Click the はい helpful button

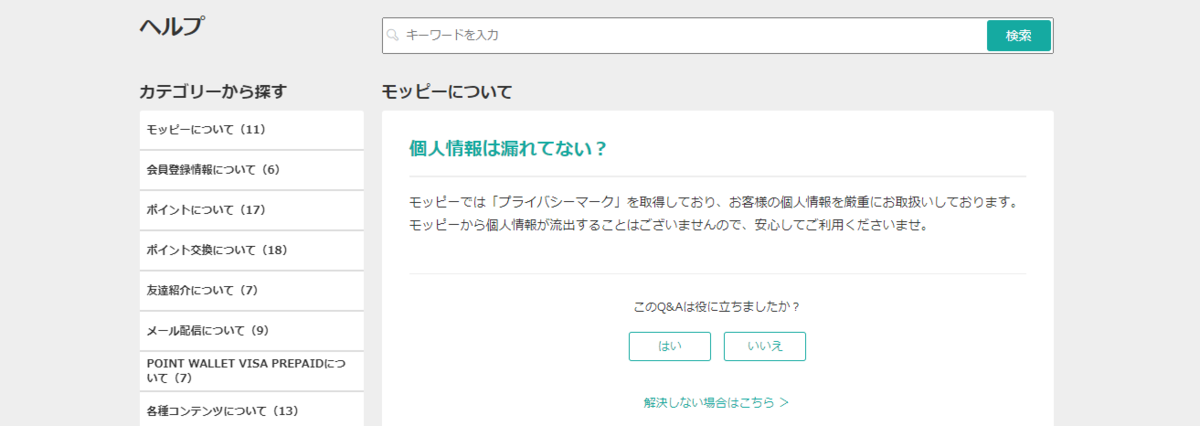pos(670,346)
